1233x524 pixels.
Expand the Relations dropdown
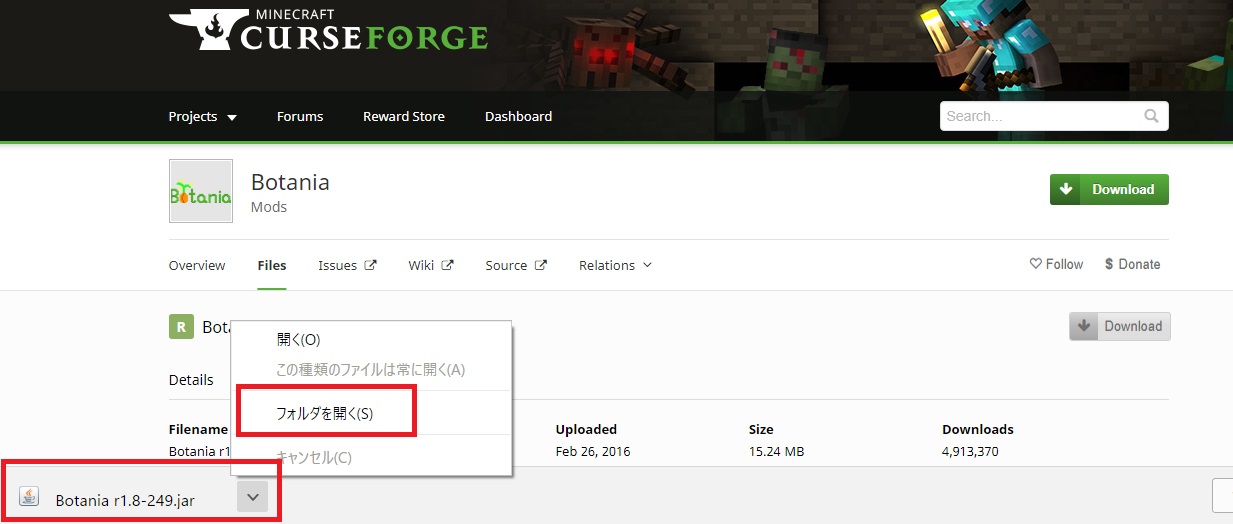click(x=615, y=265)
